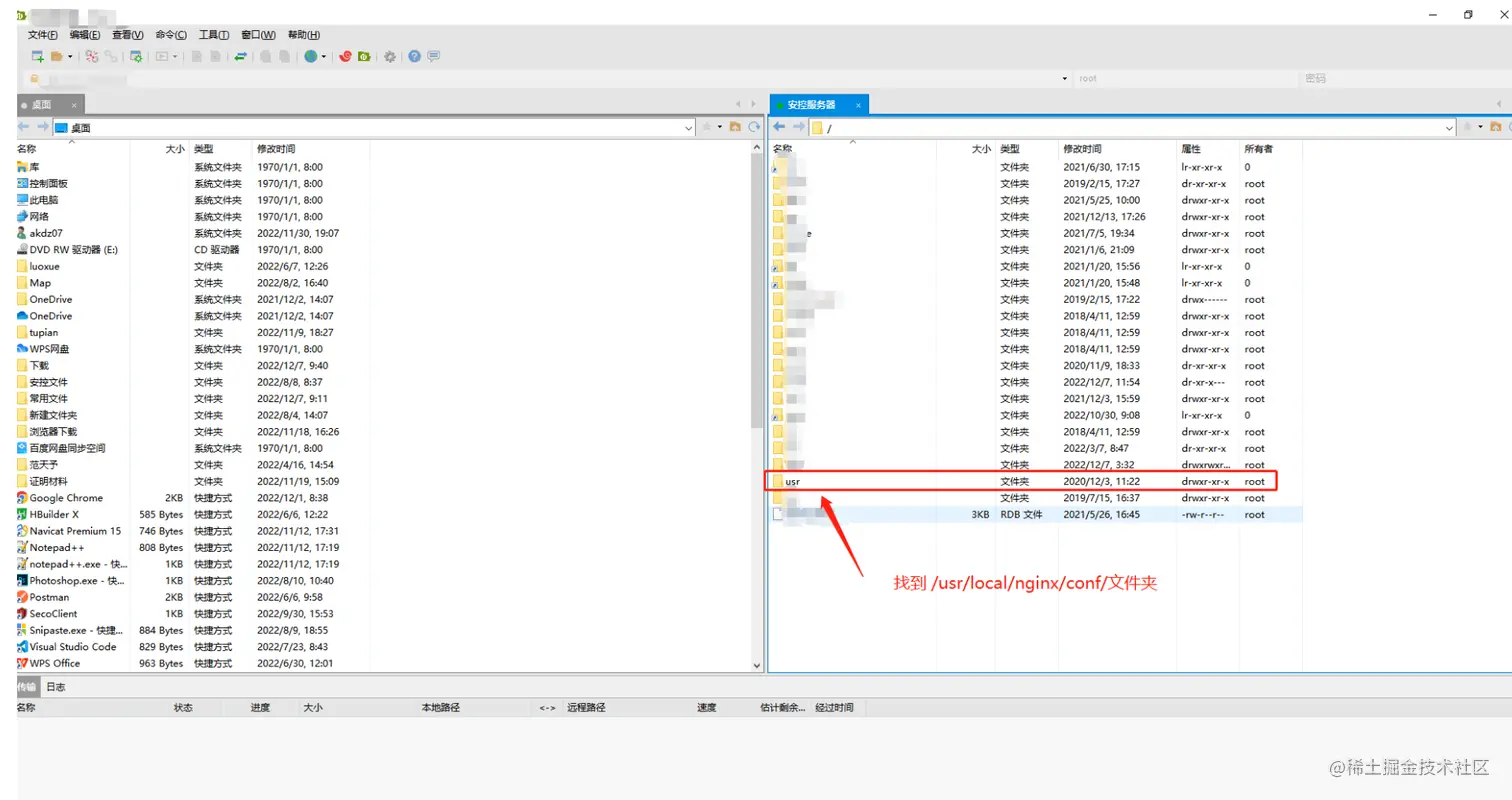Expand the remote path dropdown showing /
Viewport: 1512px width, 800px height.
point(1449,127)
